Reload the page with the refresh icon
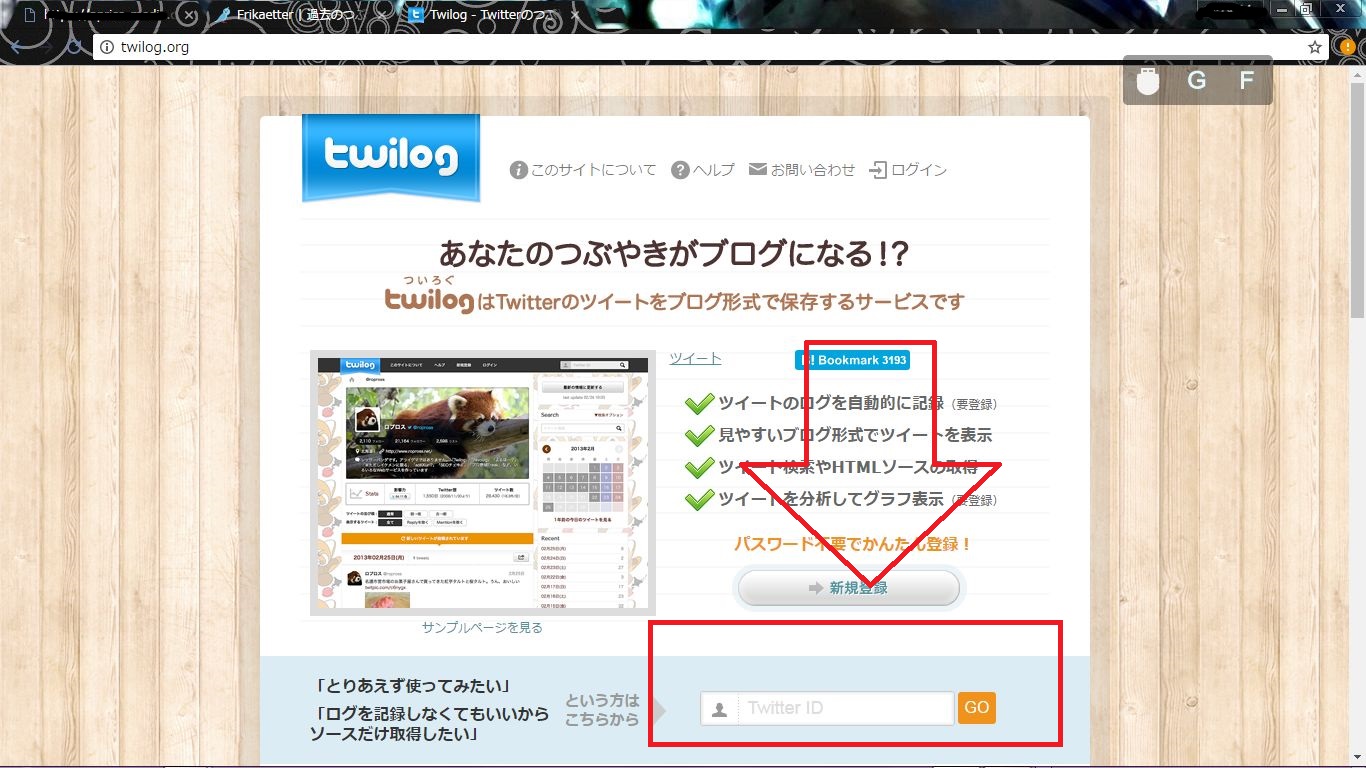Viewport: 1366px width, 768px height. pos(75,47)
